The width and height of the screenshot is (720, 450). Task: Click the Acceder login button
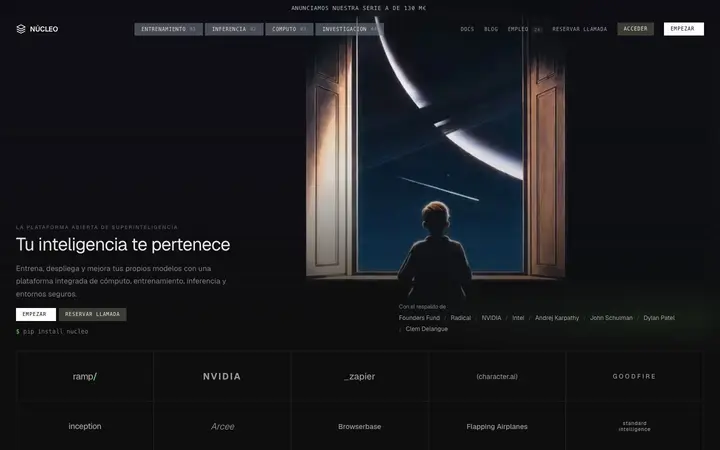636,29
